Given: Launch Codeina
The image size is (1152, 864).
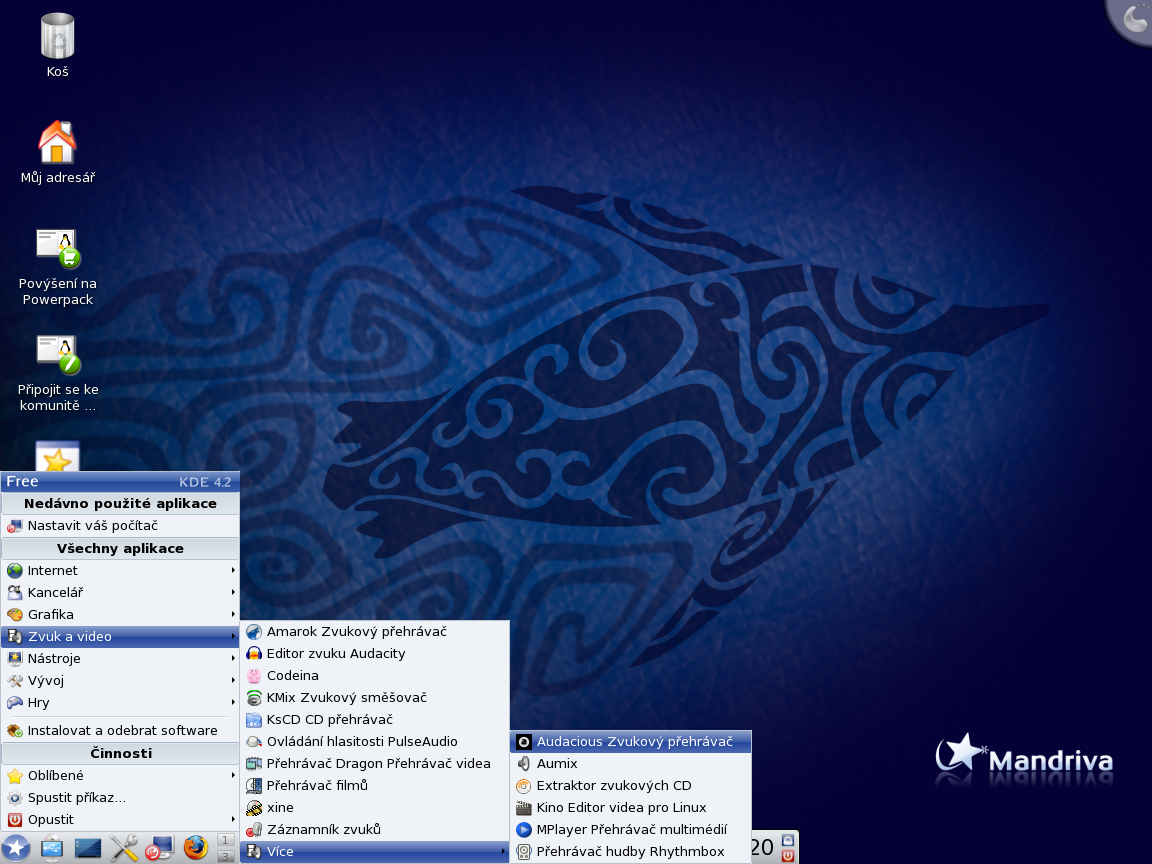Looking at the screenshot, I should 375,676.
